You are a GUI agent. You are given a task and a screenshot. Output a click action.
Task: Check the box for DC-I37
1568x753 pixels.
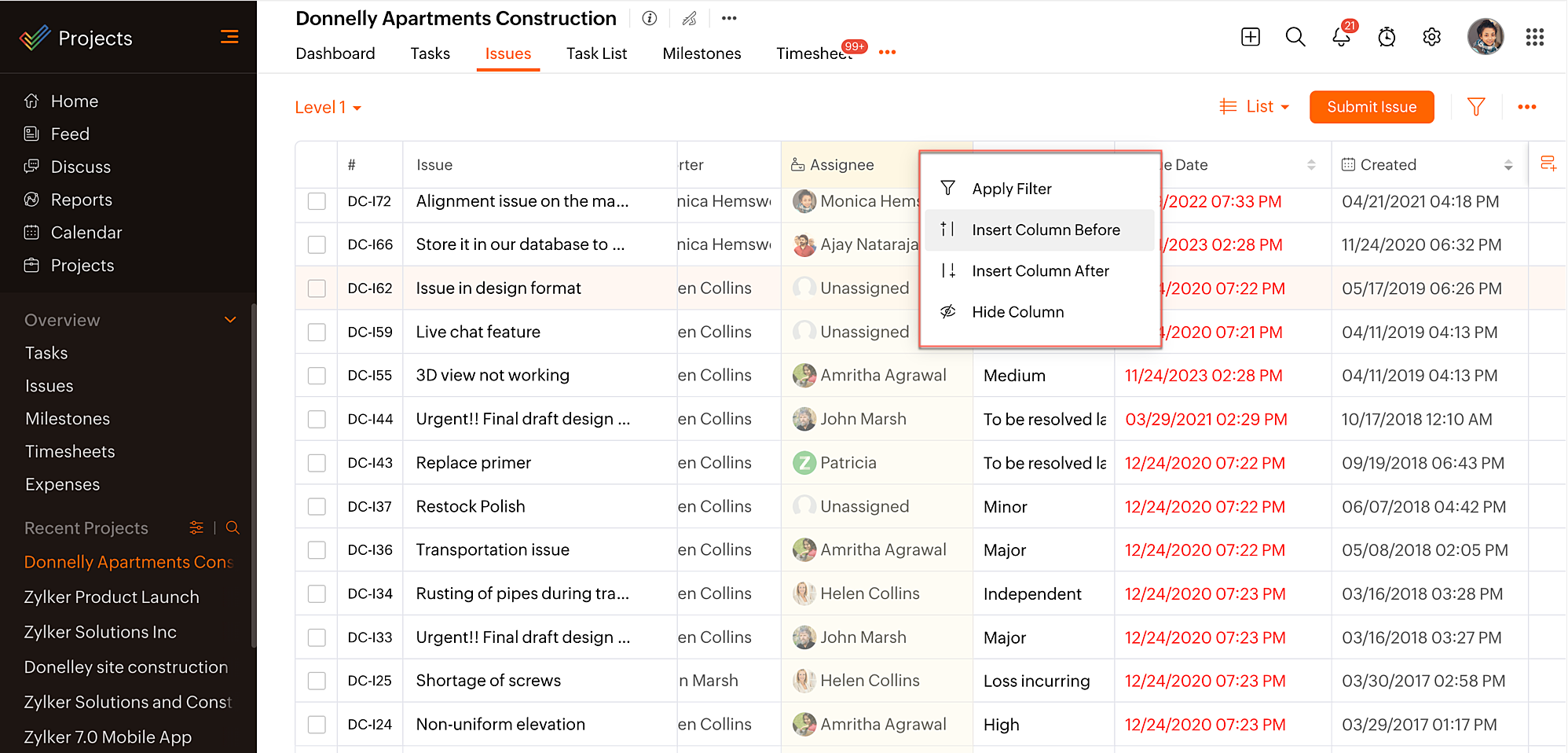[x=317, y=506]
